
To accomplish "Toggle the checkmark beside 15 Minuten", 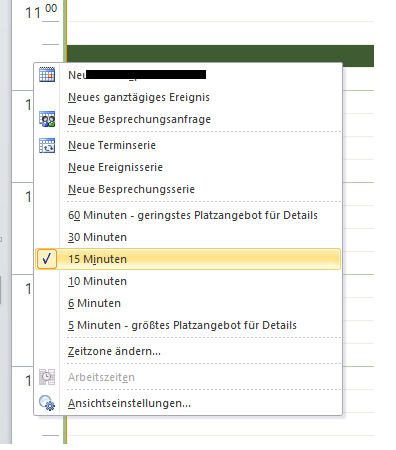I will [47, 259].
